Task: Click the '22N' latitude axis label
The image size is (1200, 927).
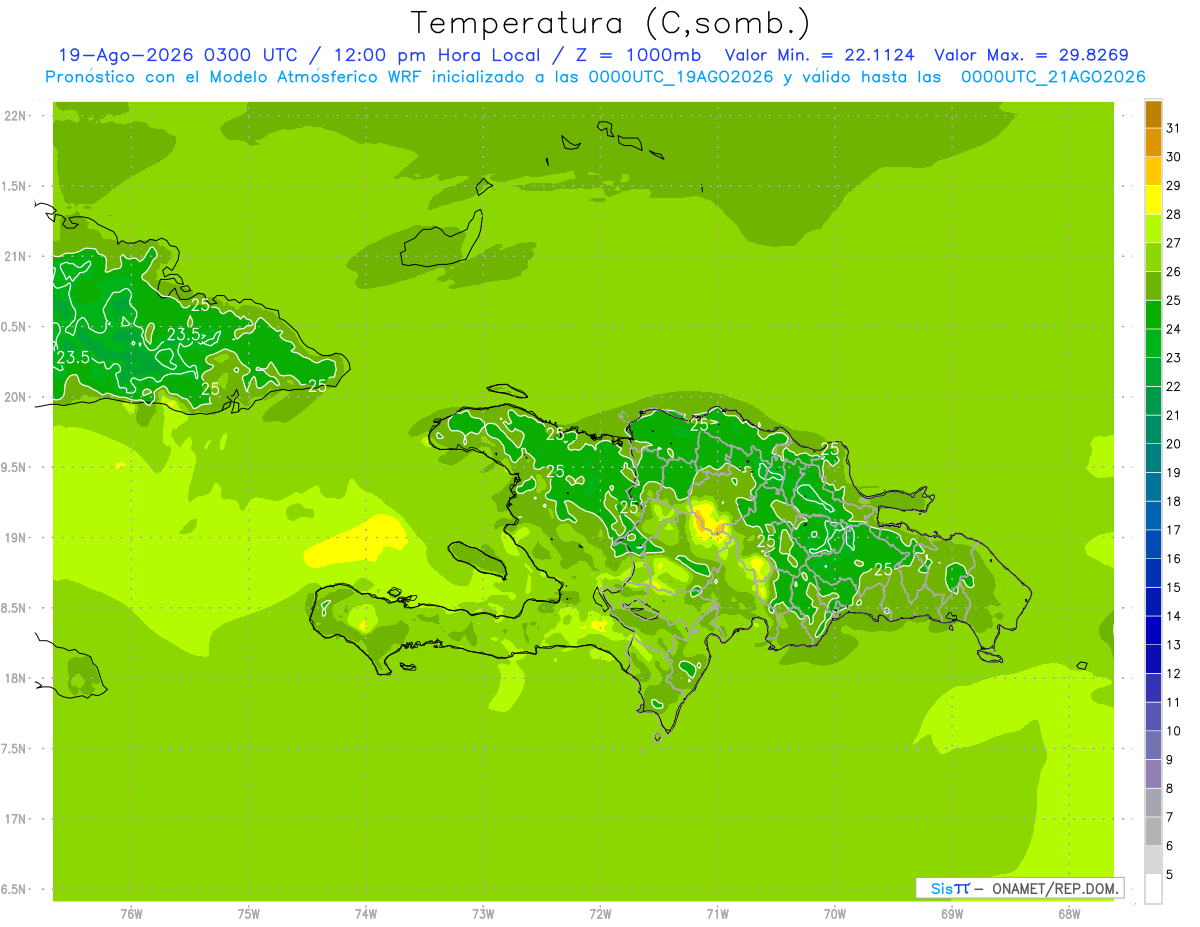Action: [x=15, y=116]
